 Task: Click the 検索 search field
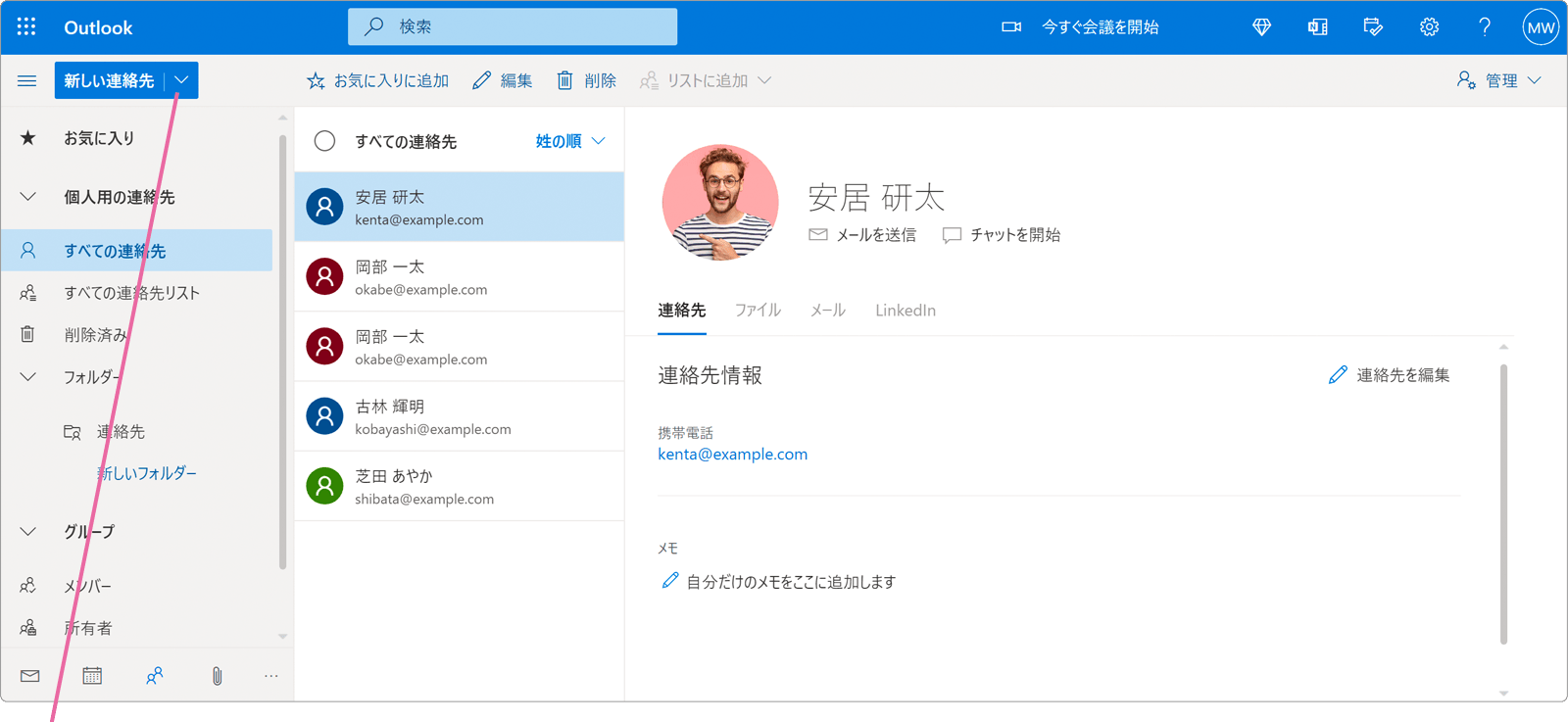click(513, 26)
